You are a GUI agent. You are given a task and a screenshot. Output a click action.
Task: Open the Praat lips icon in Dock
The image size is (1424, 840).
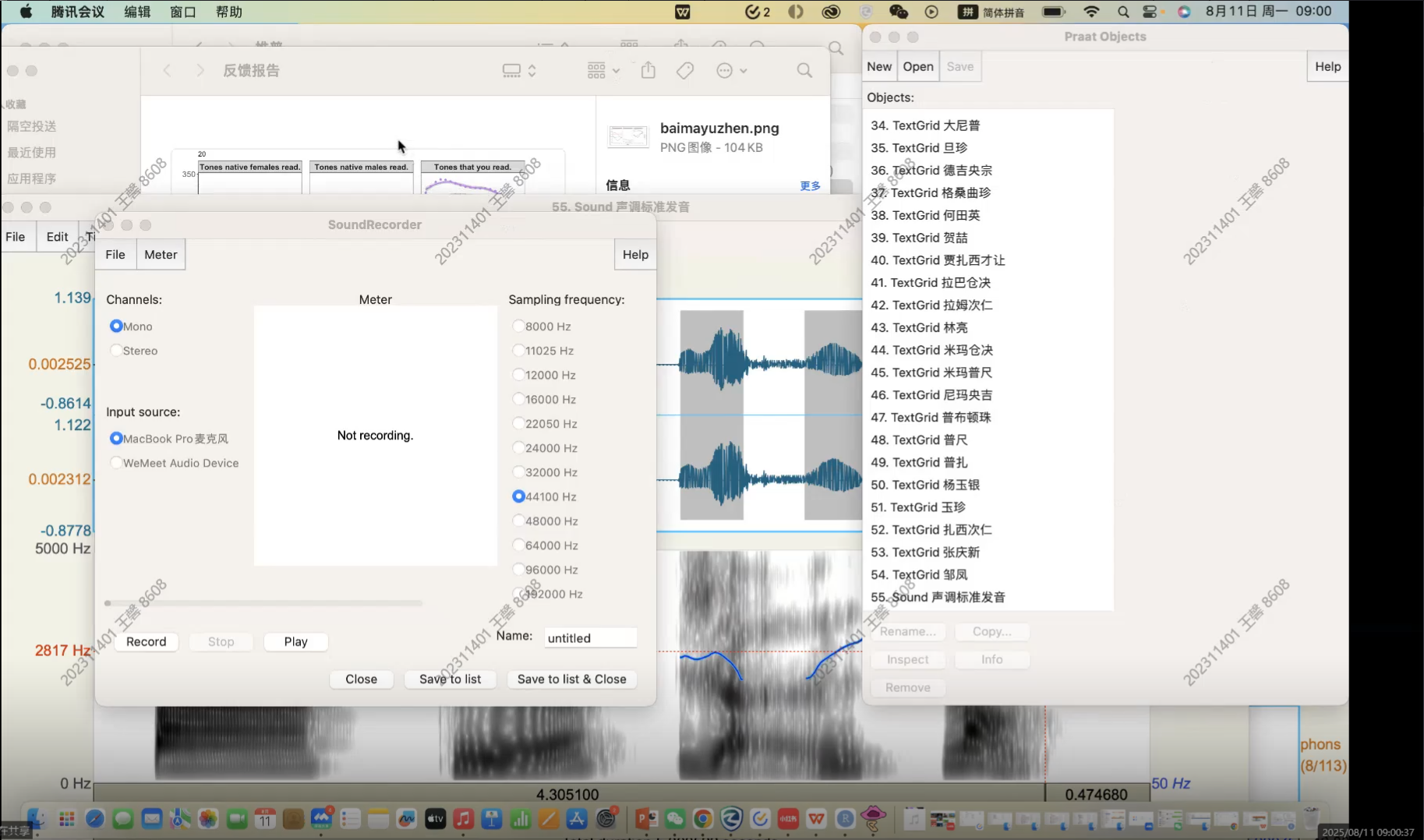coord(873,817)
